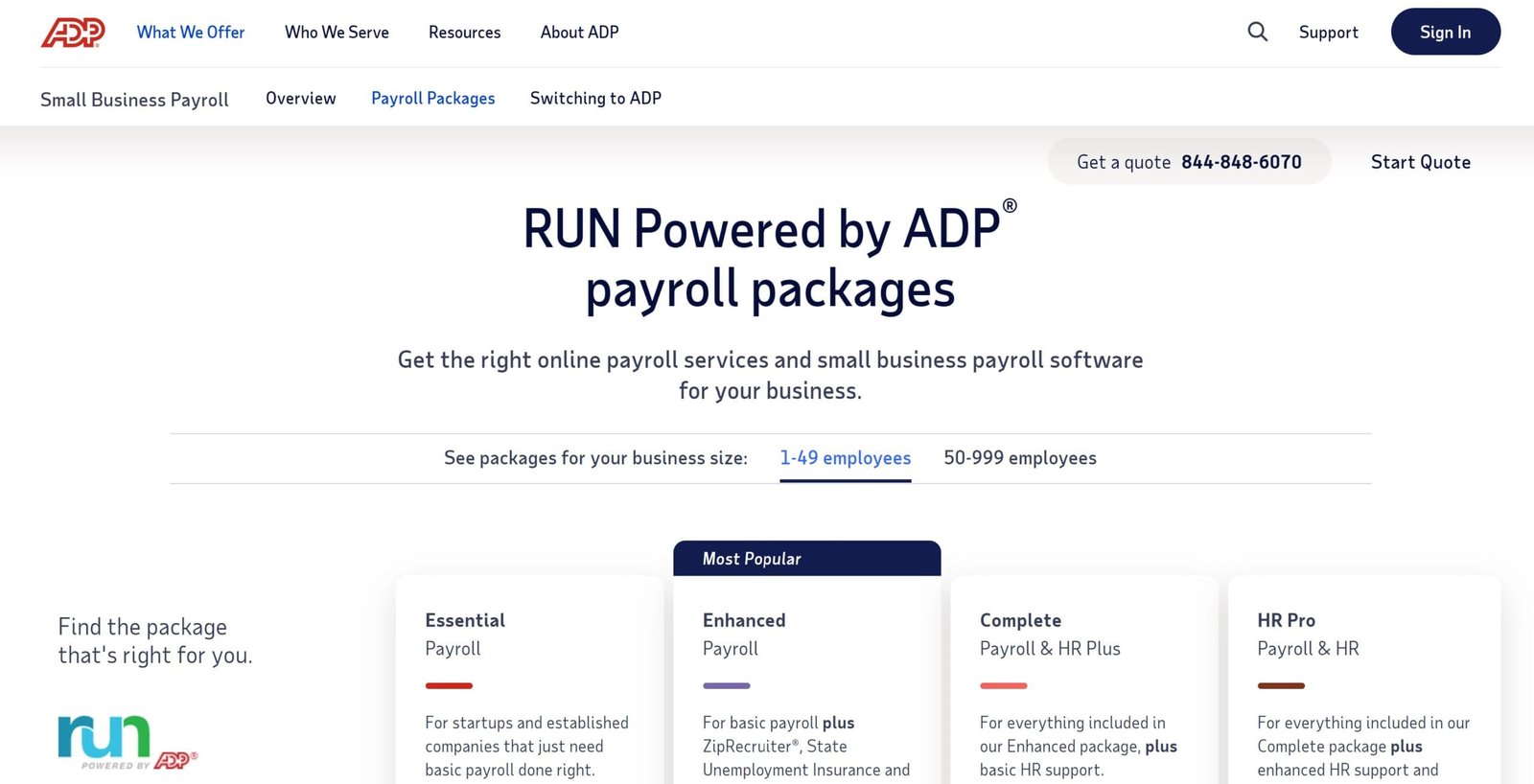Click the Sign In button
Screen dimensions: 1534x784
click(x=1446, y=32)
